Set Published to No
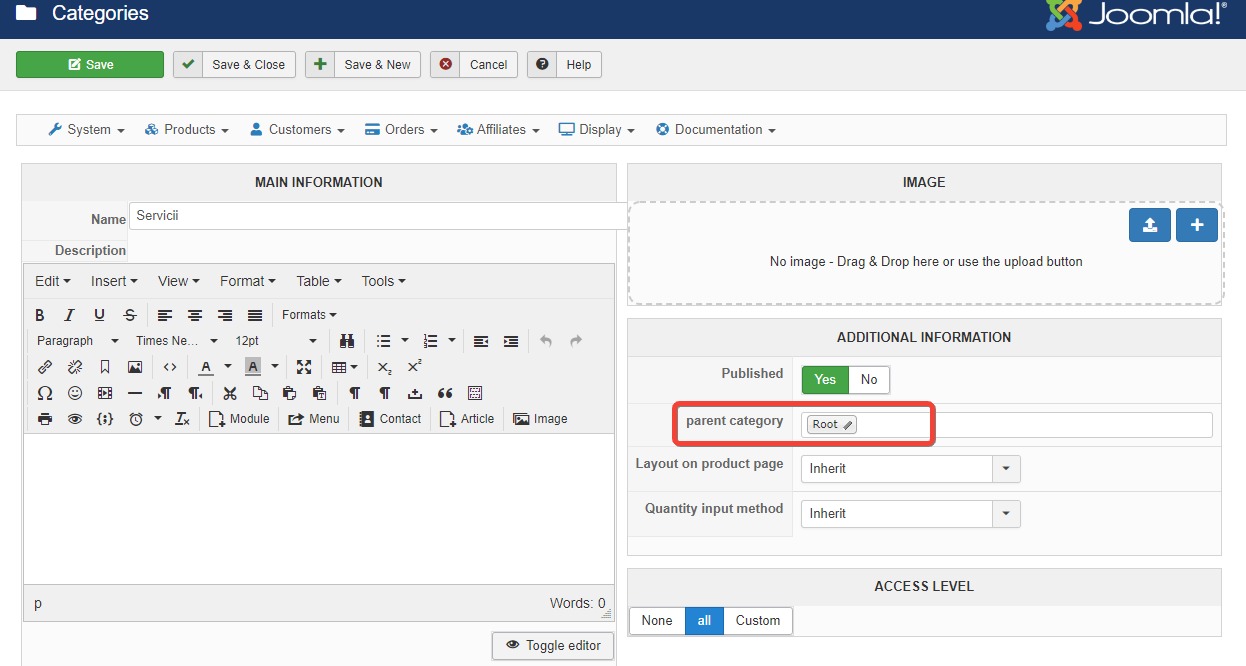Screen dimensions: 1246x666 tap(869, 380)
